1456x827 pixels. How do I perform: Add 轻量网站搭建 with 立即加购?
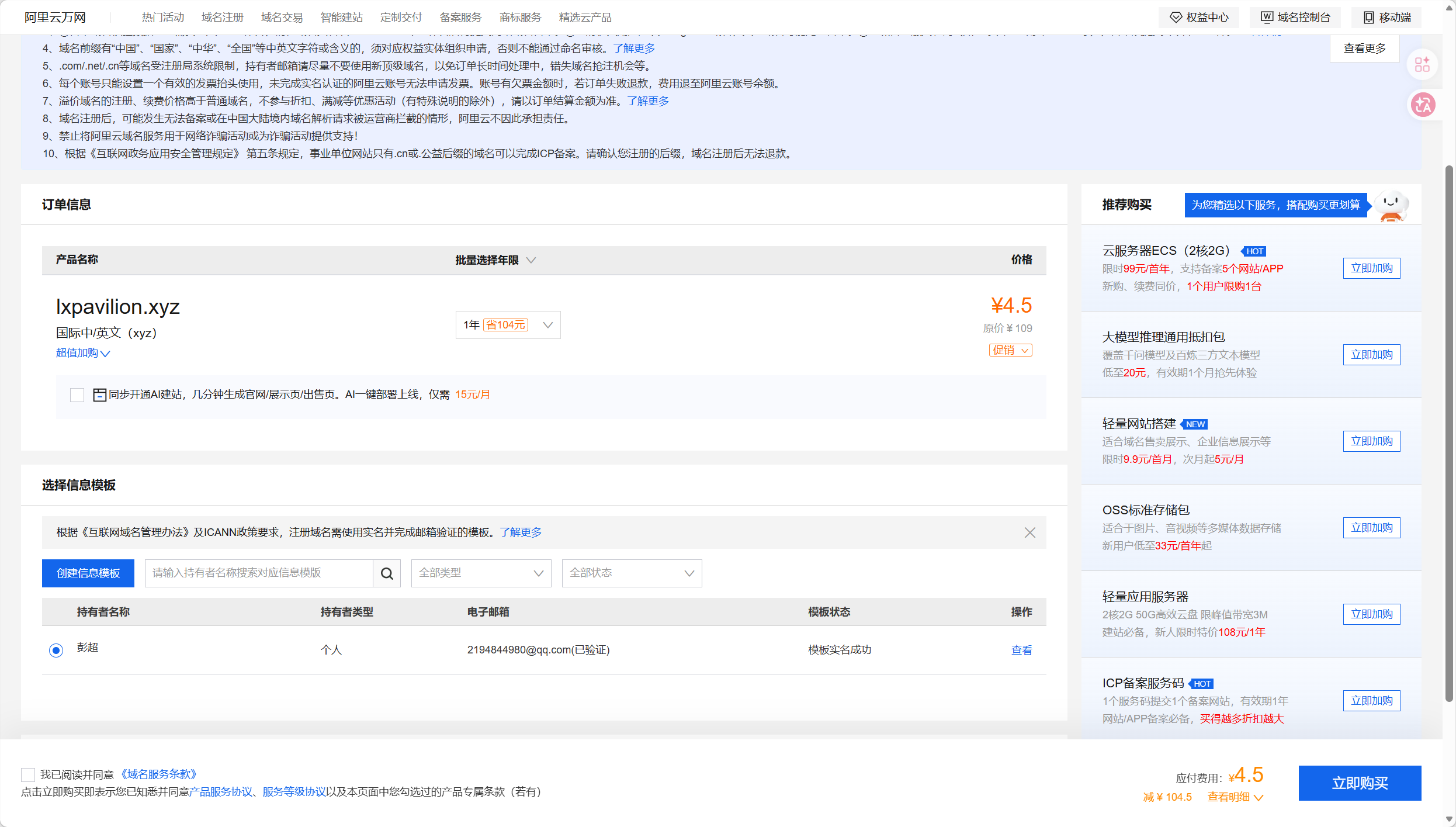click(x=1371, y=441)
